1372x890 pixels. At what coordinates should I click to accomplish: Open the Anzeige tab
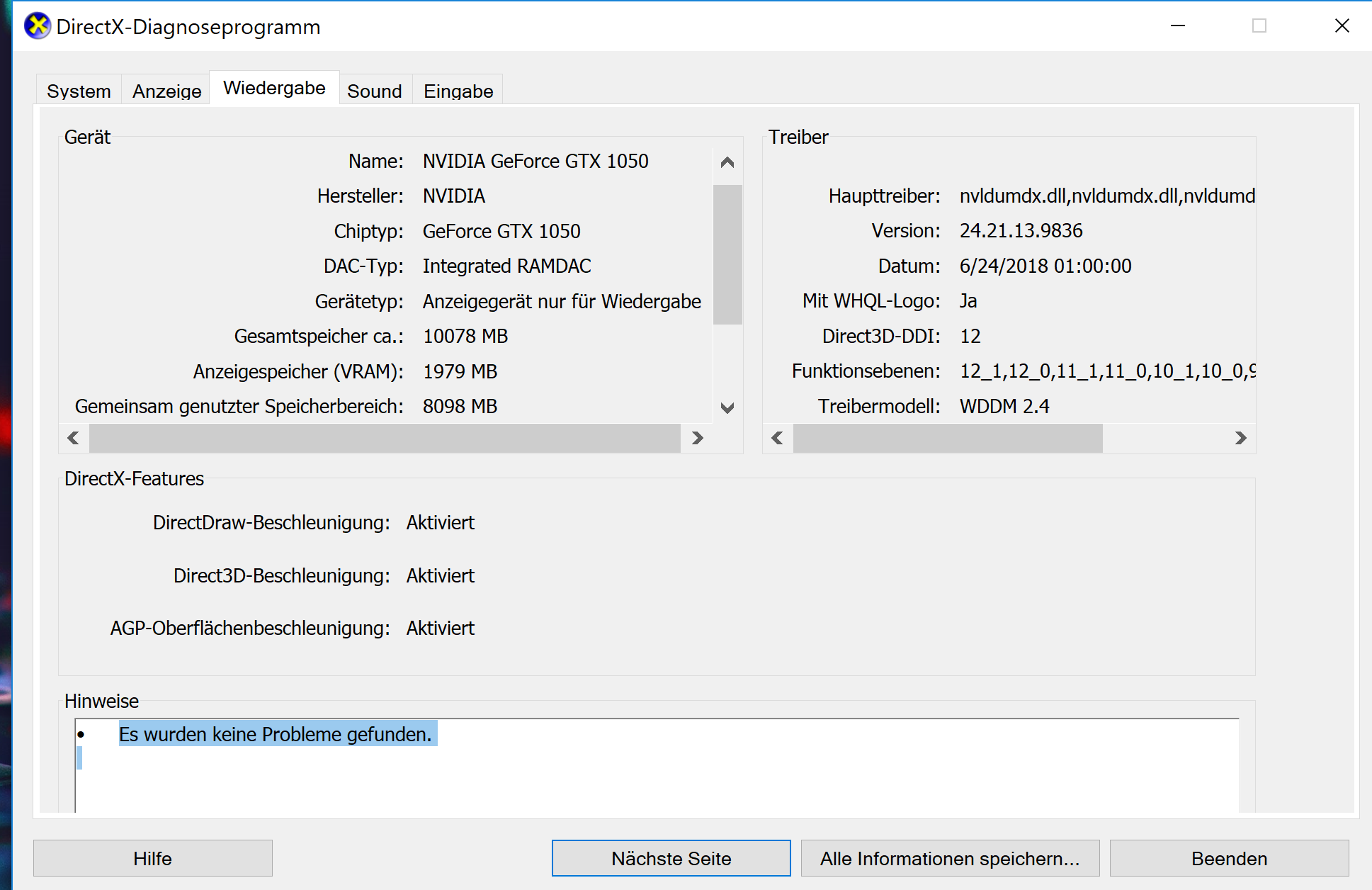pos(166,91)
